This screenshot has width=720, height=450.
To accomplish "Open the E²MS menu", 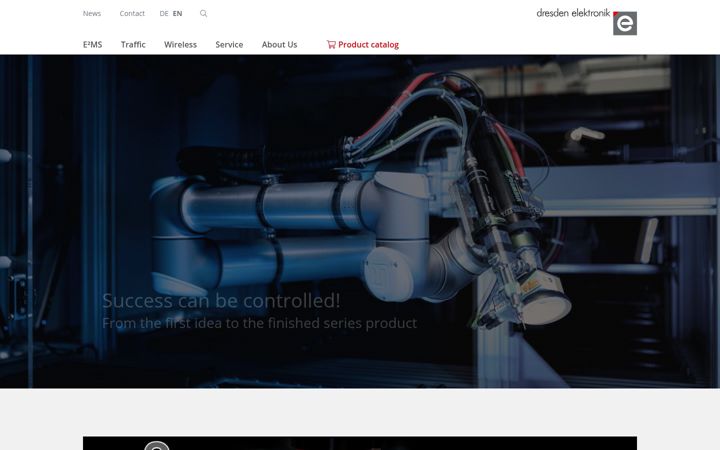I will pyautogui.click(x=93, y=45).
